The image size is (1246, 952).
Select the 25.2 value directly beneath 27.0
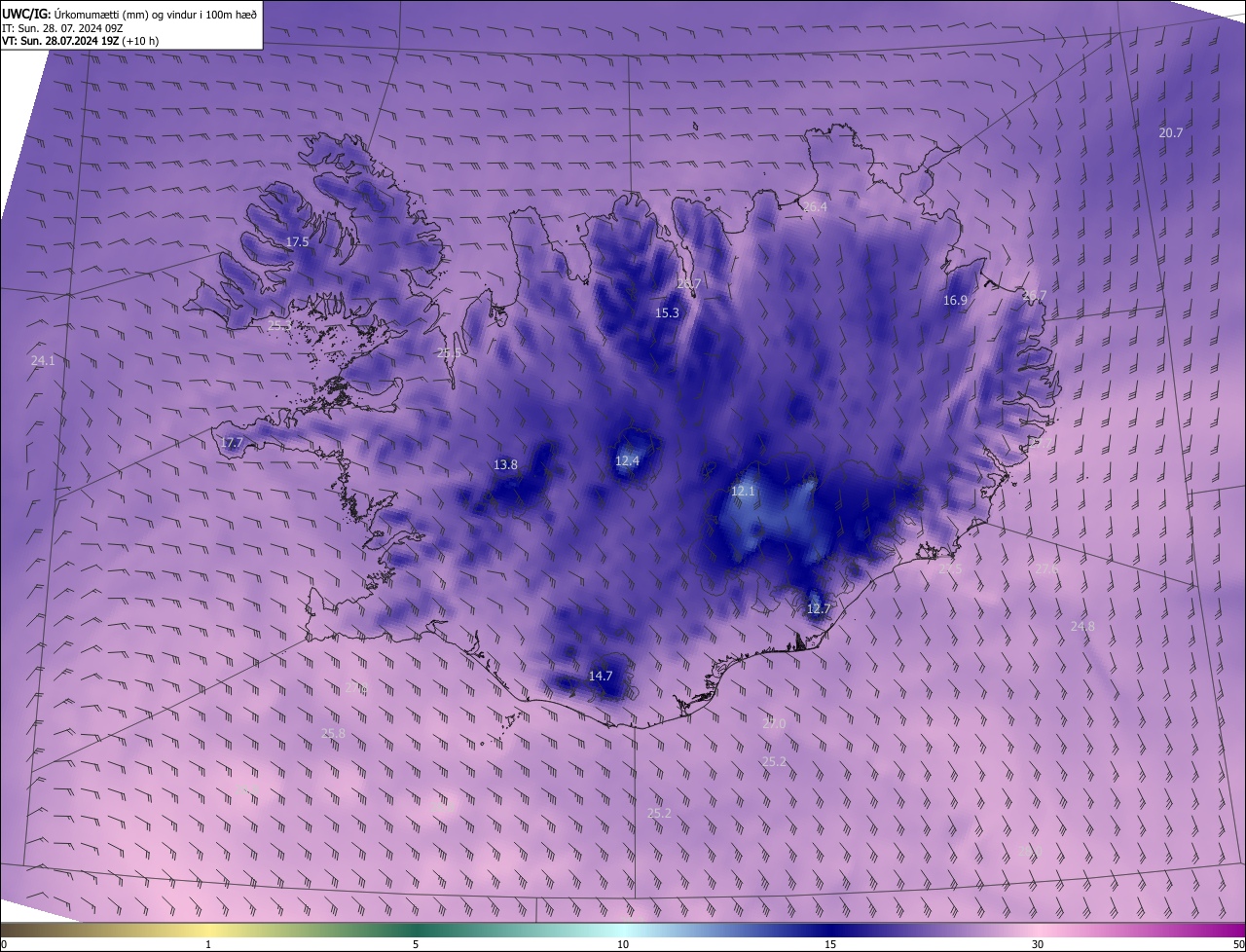coord(774,761)
